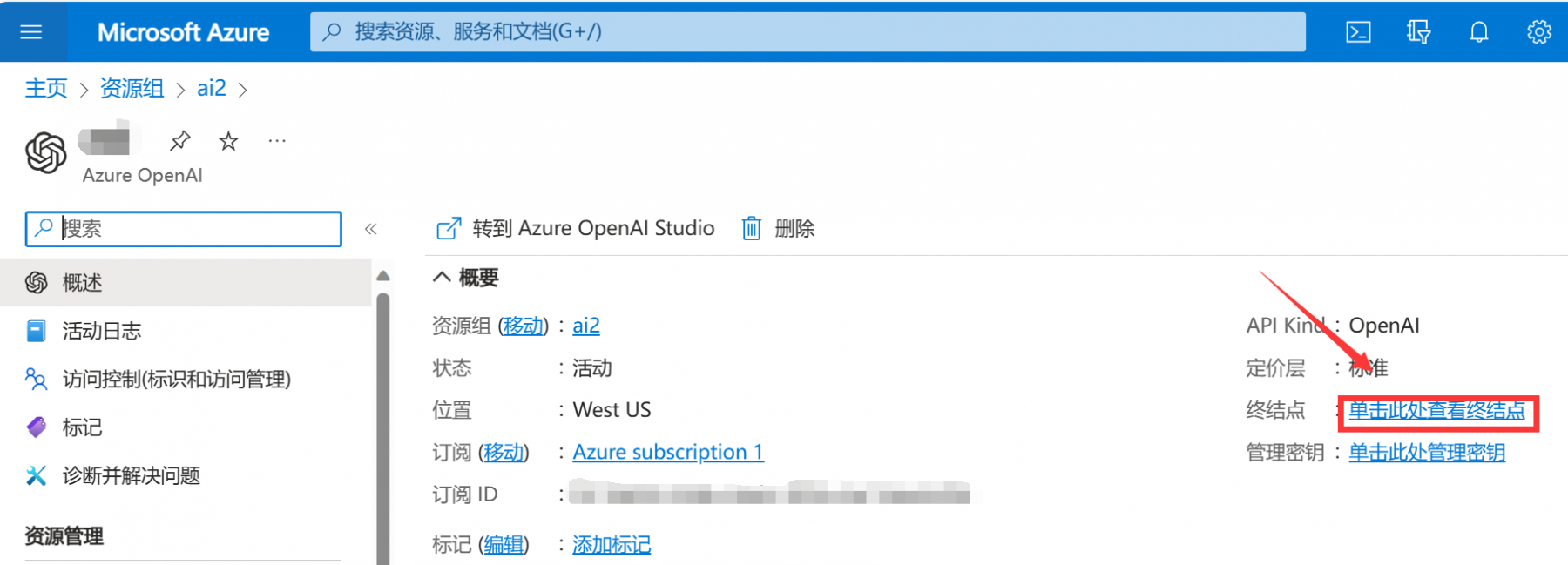Click the 活动 status value
The image size is (1568, 565).
coord(592,368)
